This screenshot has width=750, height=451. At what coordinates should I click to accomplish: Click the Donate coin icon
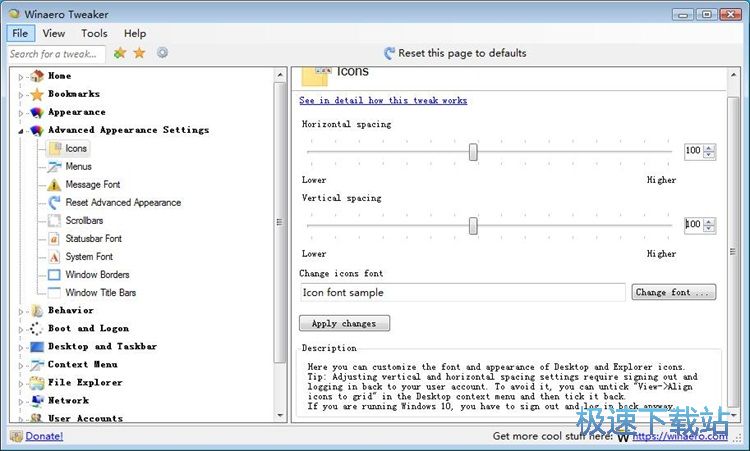(17, 436)
